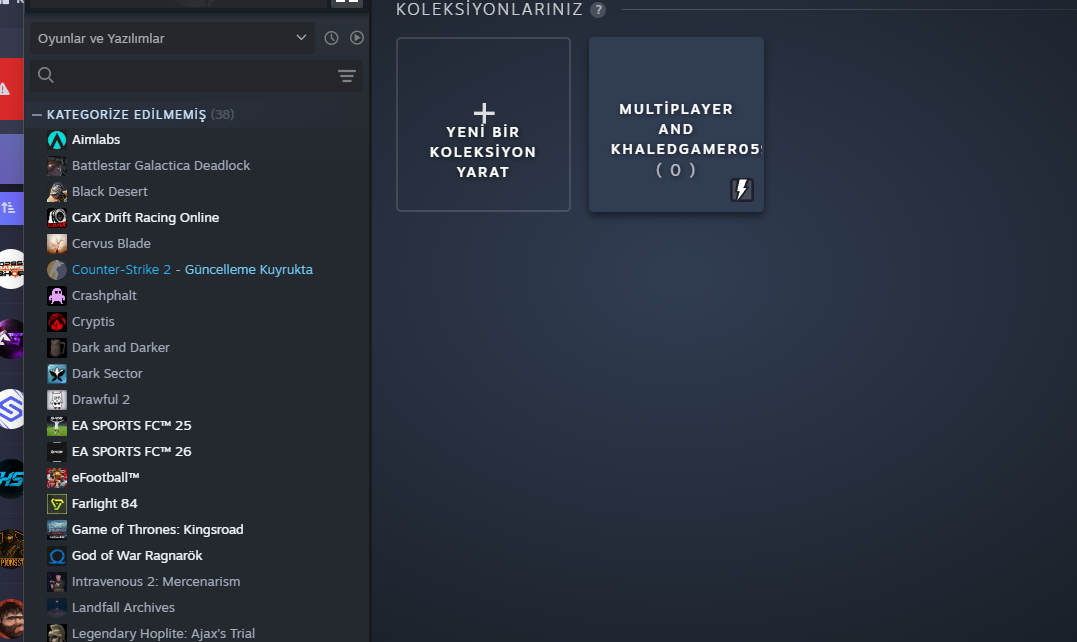Select Legendary Hoplite: Ajax's Trial
Screen dimensions: 1077x642
[x=163, y=633]
